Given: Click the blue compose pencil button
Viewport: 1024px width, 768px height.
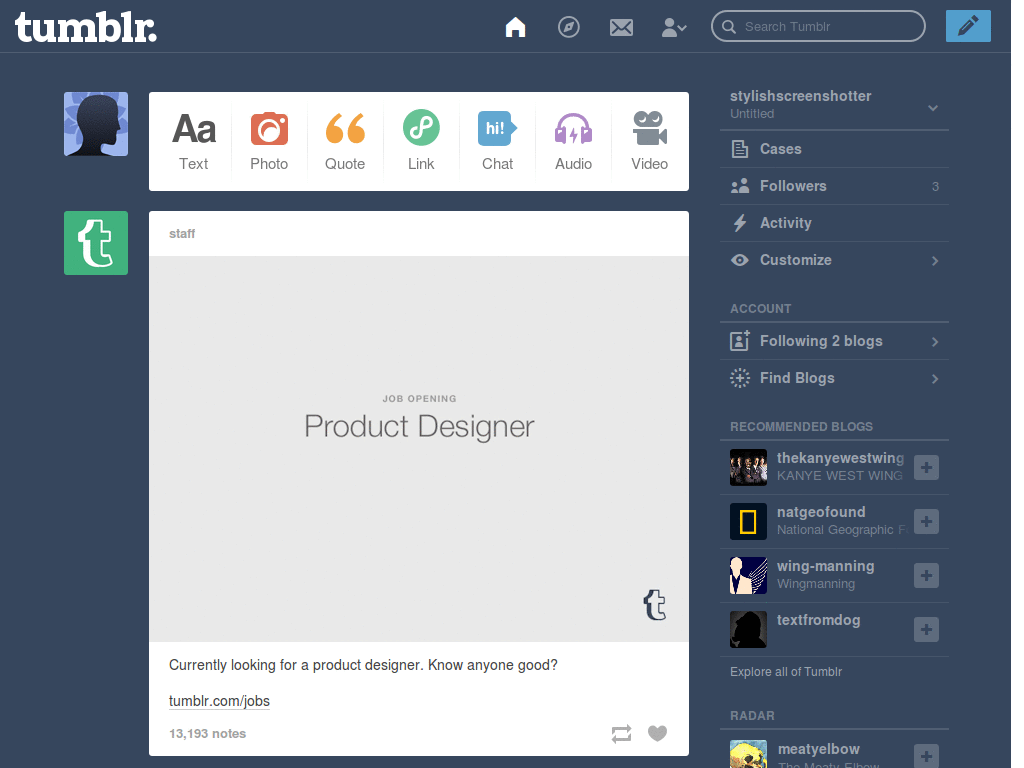Looking at the screenshot, I should [968, 26].
